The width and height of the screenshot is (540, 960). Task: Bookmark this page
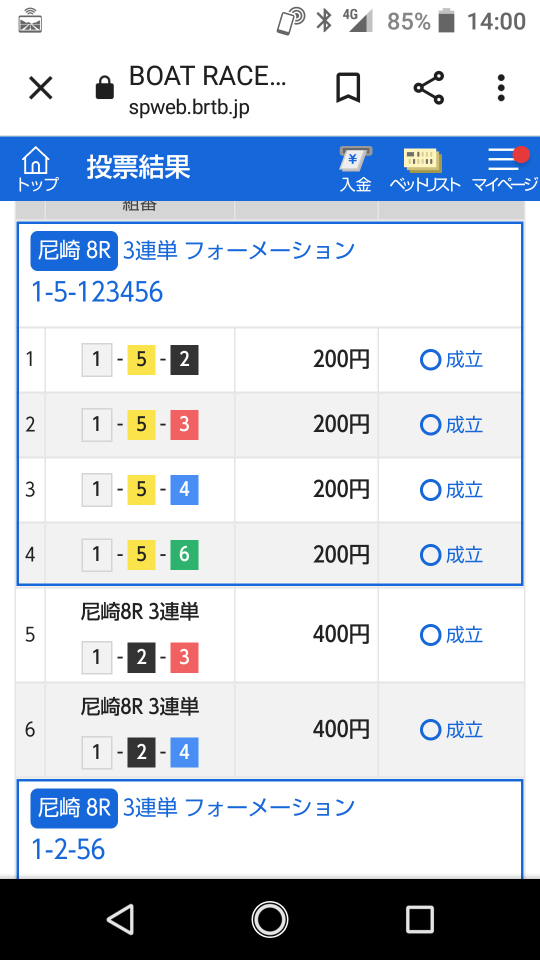[348, 89]
